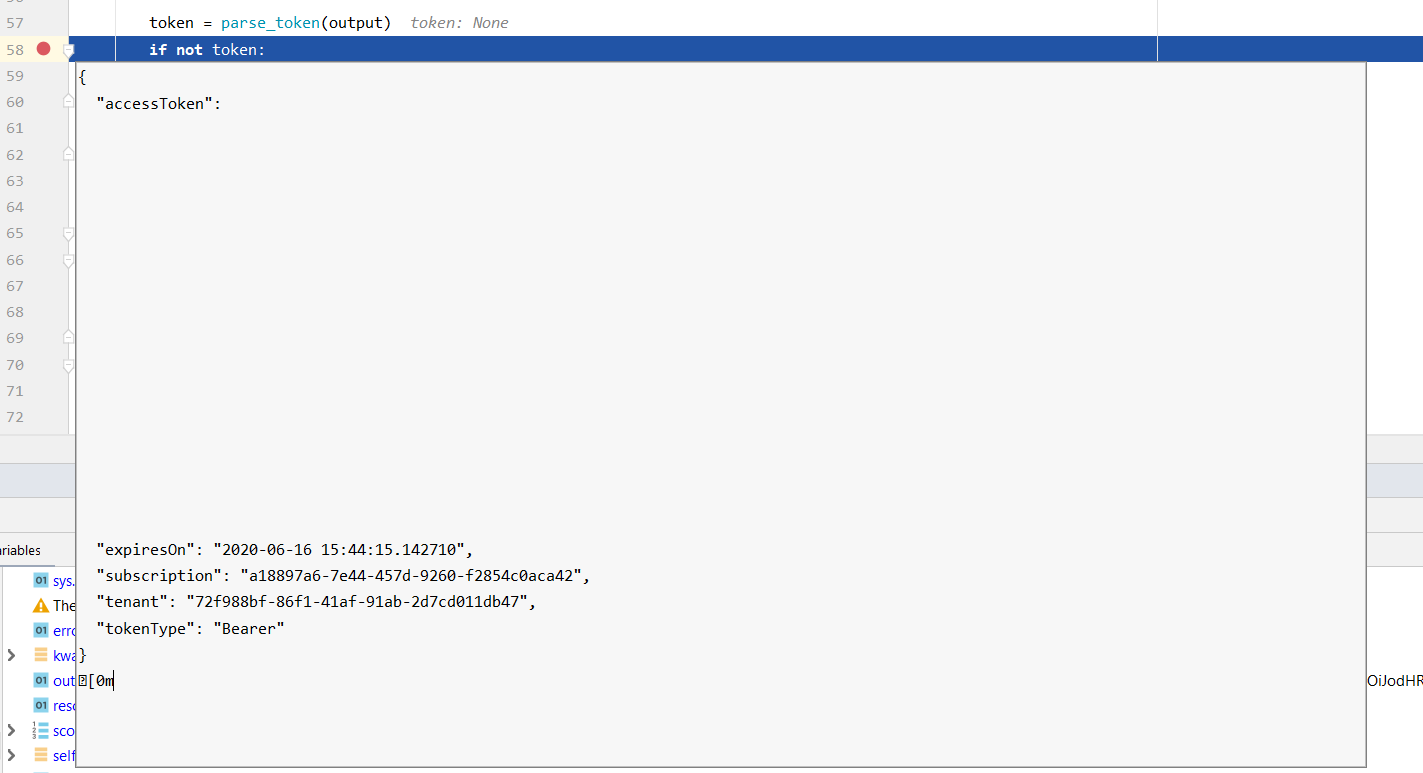Screen dimensions: 1423x773
Task: Click line number 64 in the gutter
Action: (15, 207)
